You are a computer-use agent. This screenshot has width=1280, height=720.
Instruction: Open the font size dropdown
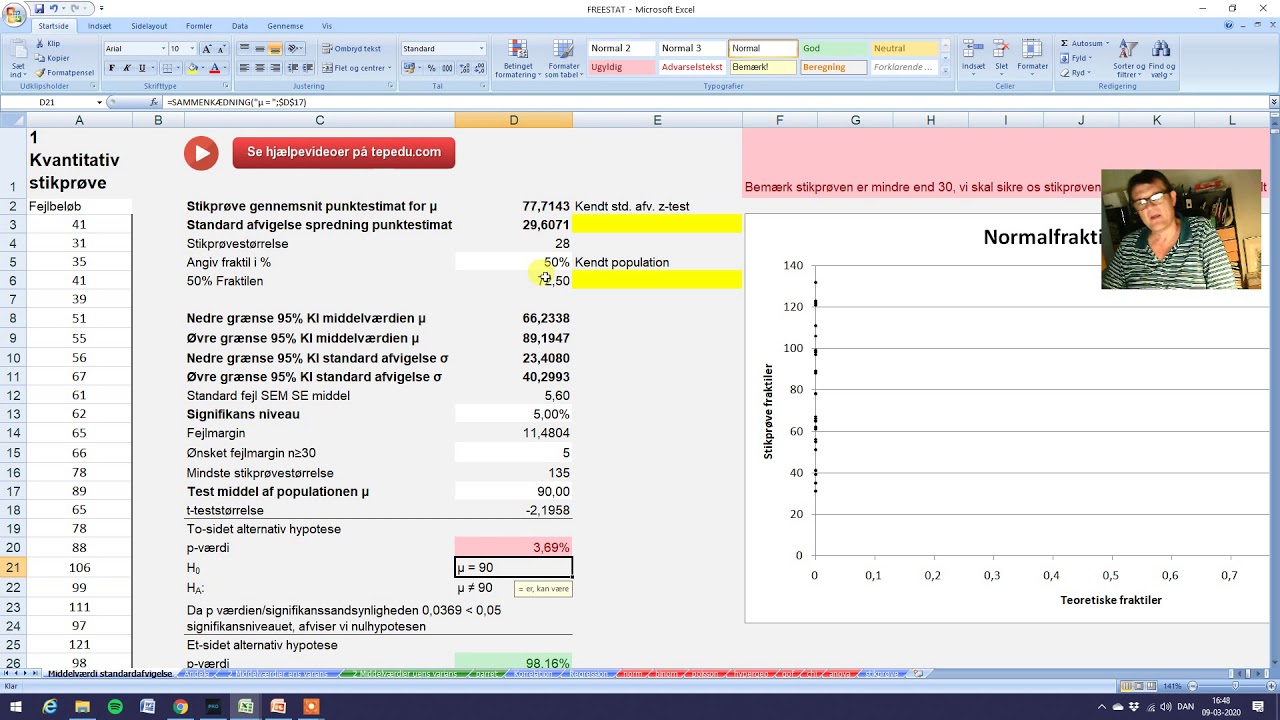(192, 49)
